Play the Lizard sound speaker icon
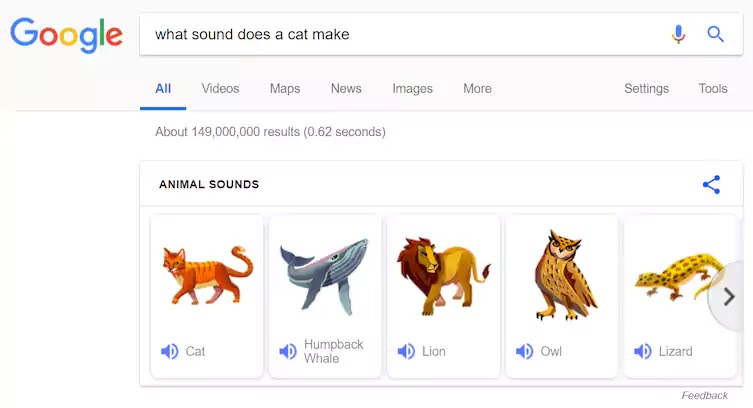Image resolution: width=753 pixels, height=408 pixels. 642,351
